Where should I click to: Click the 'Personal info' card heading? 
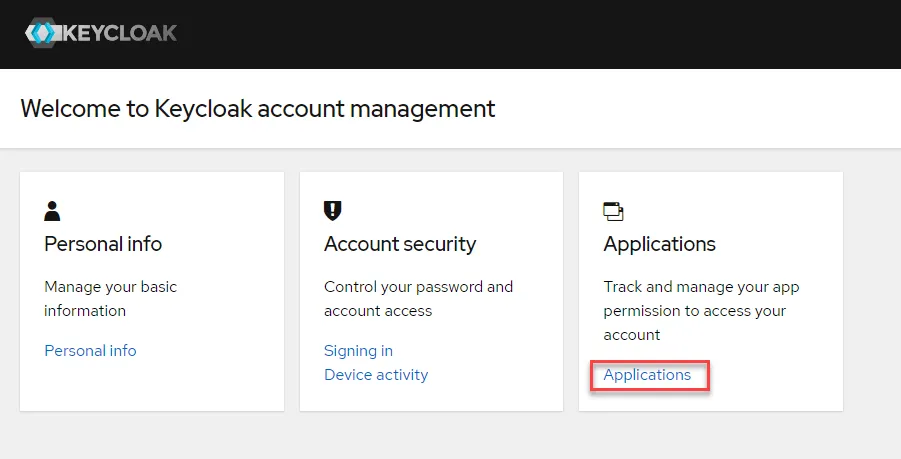(x=103, y=244)
